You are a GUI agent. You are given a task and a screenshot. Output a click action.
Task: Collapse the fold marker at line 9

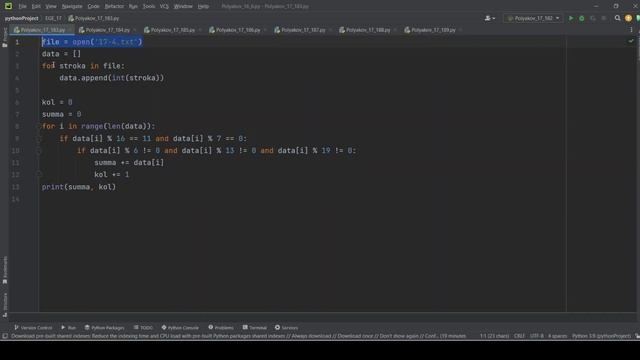39,139
